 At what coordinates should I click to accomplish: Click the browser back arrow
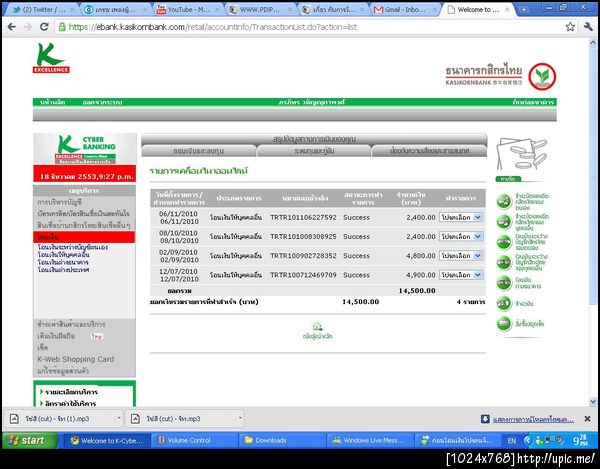point(12,27)
